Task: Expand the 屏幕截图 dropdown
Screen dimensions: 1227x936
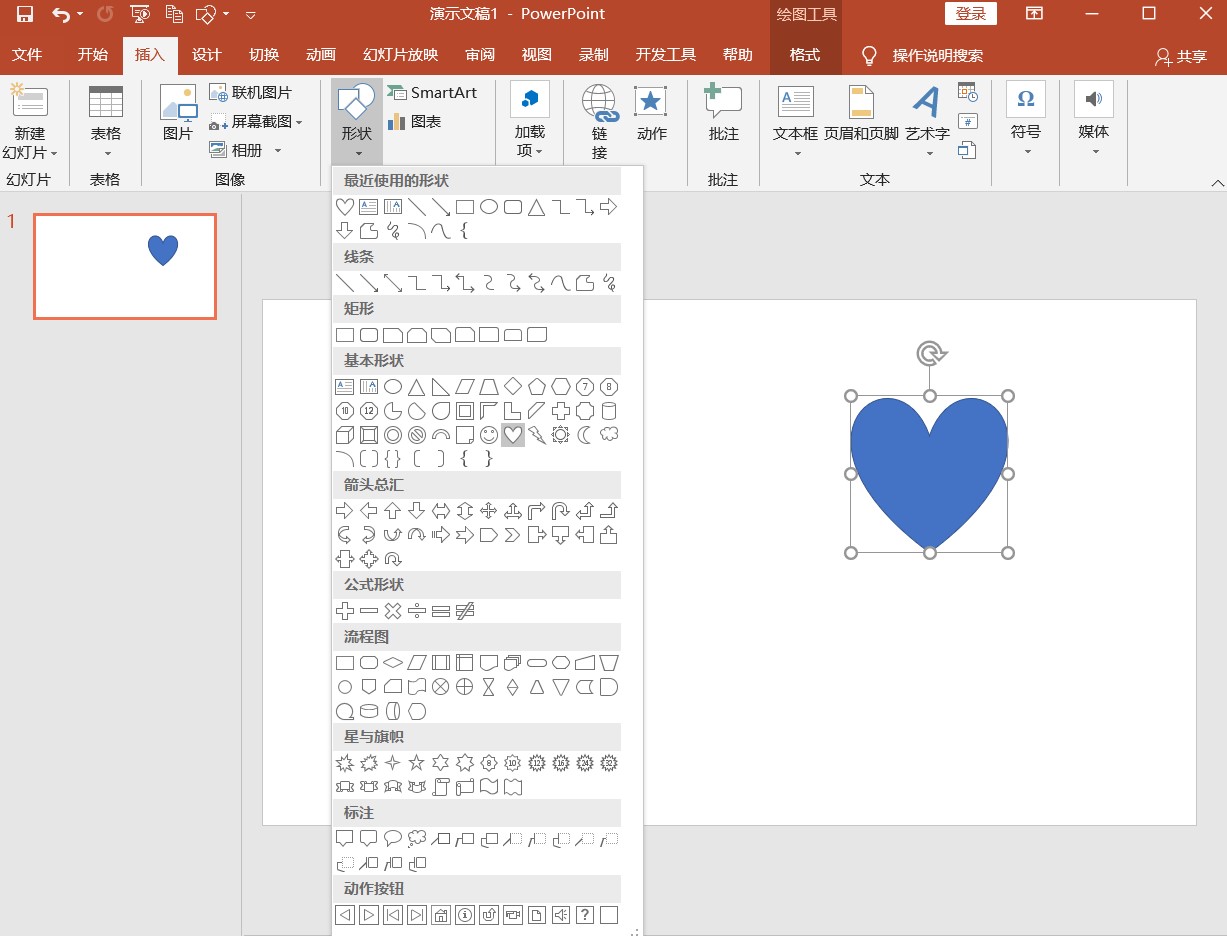Action: pyautogui.click(x=299, y=122)
